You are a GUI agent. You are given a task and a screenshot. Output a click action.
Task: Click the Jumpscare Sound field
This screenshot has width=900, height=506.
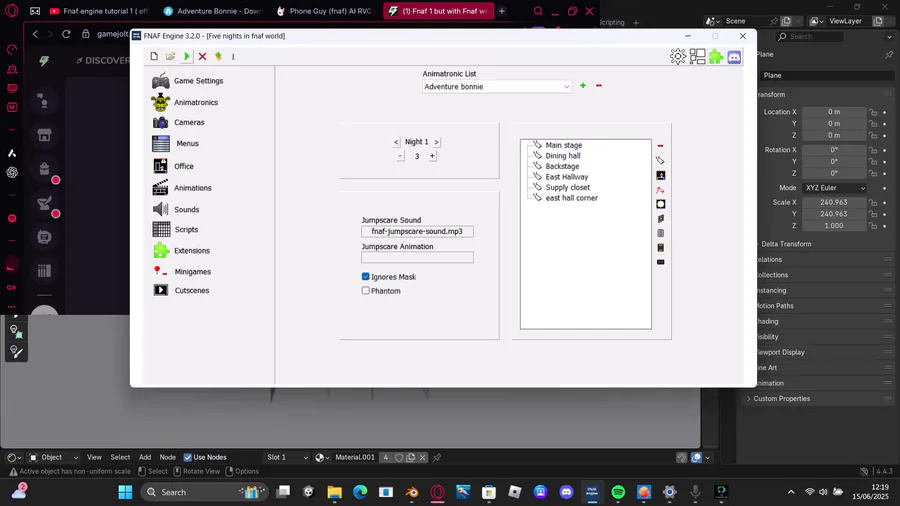[417, 231]
